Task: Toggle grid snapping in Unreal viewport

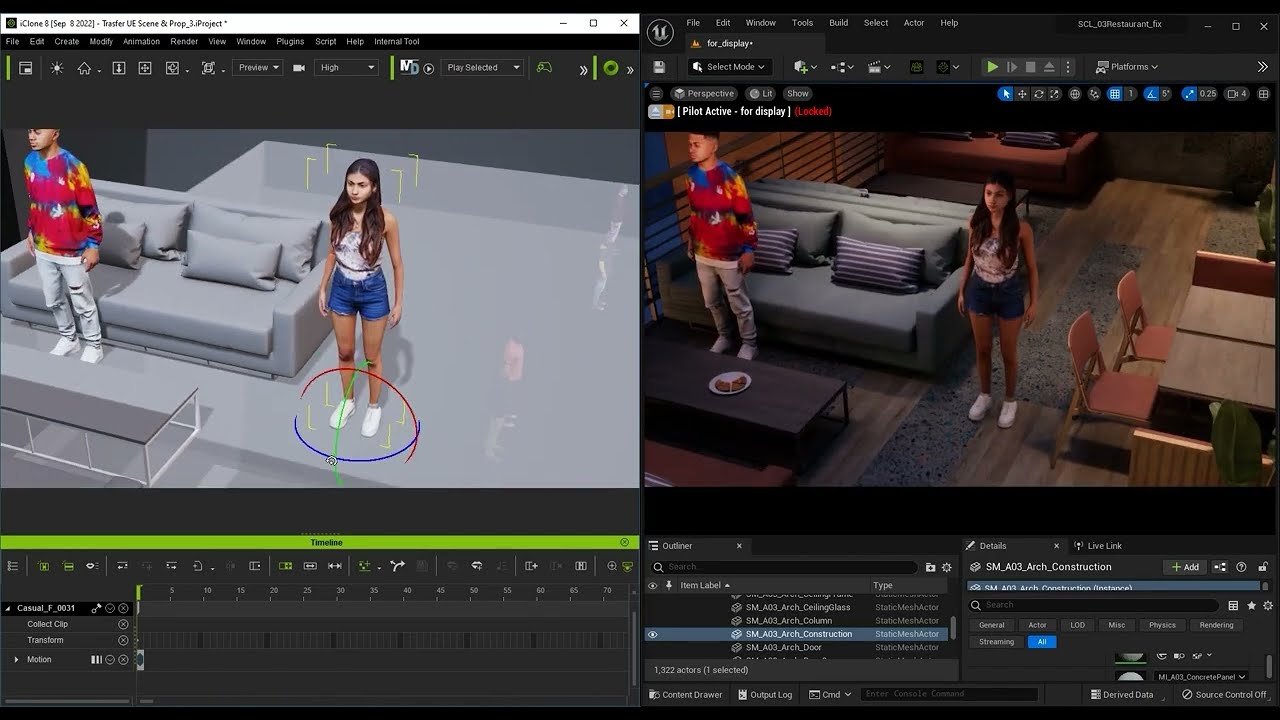Action: (1114, 94)
